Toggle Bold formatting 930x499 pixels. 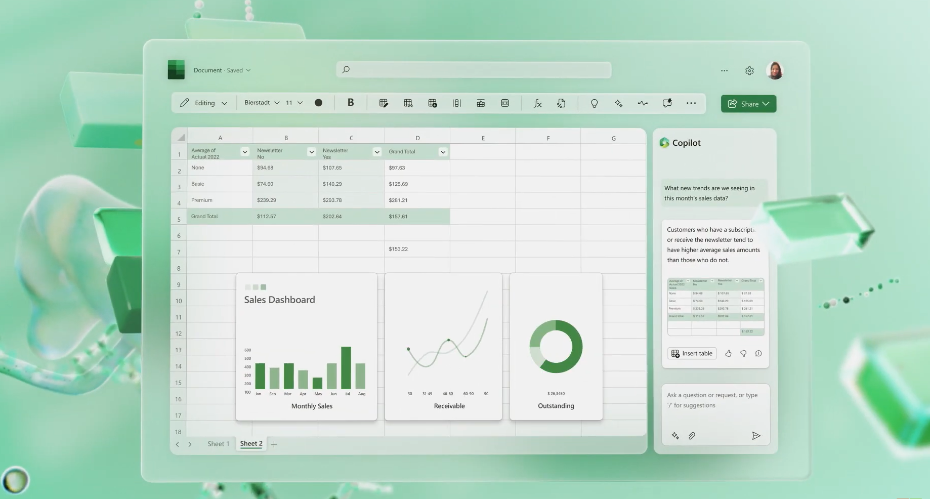(351, 103)
